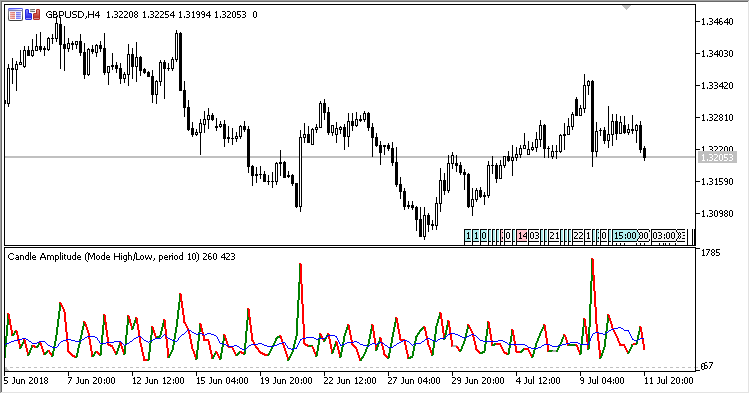Click the 12 Jun 12:00 time label

[158, 381]
